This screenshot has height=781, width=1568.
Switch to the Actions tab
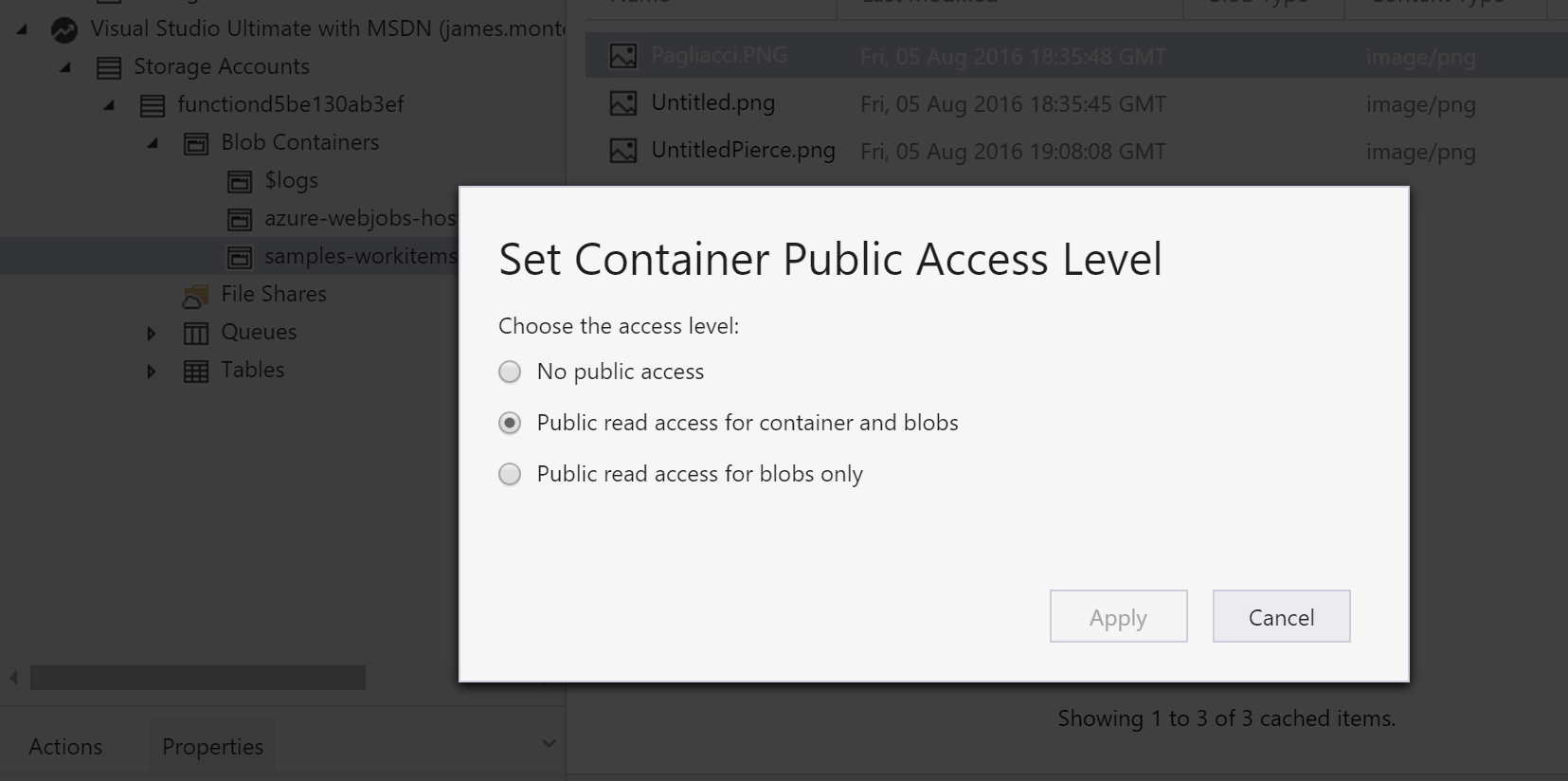pyautogui.click(x=65, y=747)
